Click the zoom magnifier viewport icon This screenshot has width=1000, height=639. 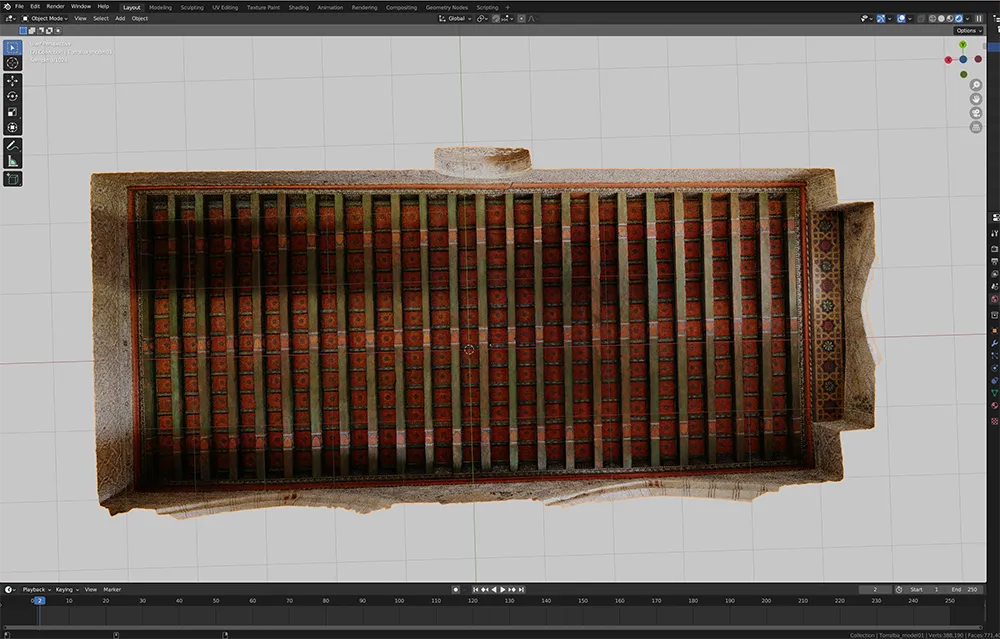[976, 85]
